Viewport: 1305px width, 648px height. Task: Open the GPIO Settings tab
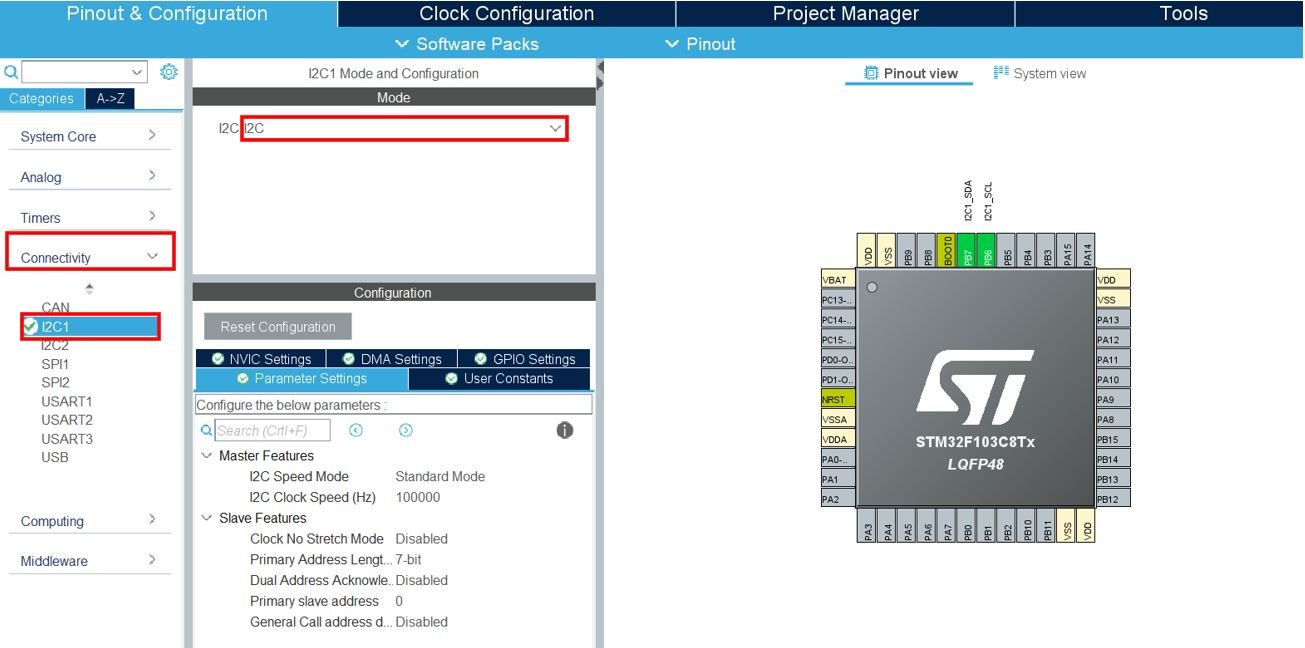click(524, 359)
